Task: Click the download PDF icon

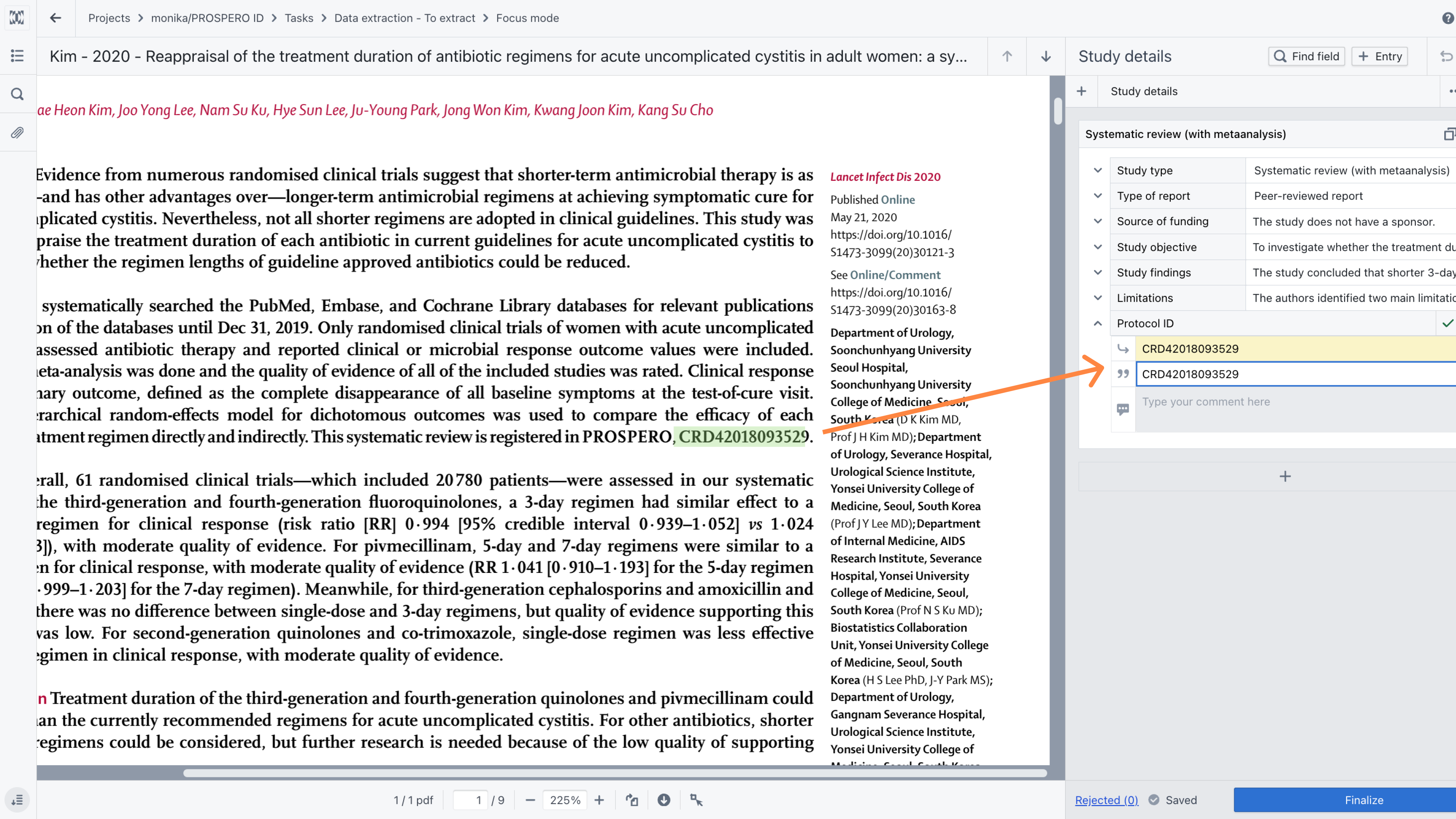Action: pos(664,800)
